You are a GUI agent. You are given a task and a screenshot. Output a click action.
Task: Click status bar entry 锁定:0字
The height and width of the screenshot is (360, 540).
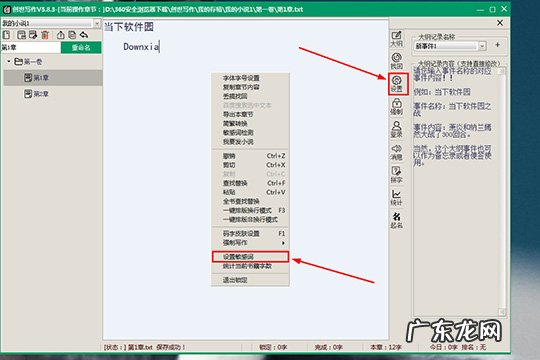coord(273,347)
